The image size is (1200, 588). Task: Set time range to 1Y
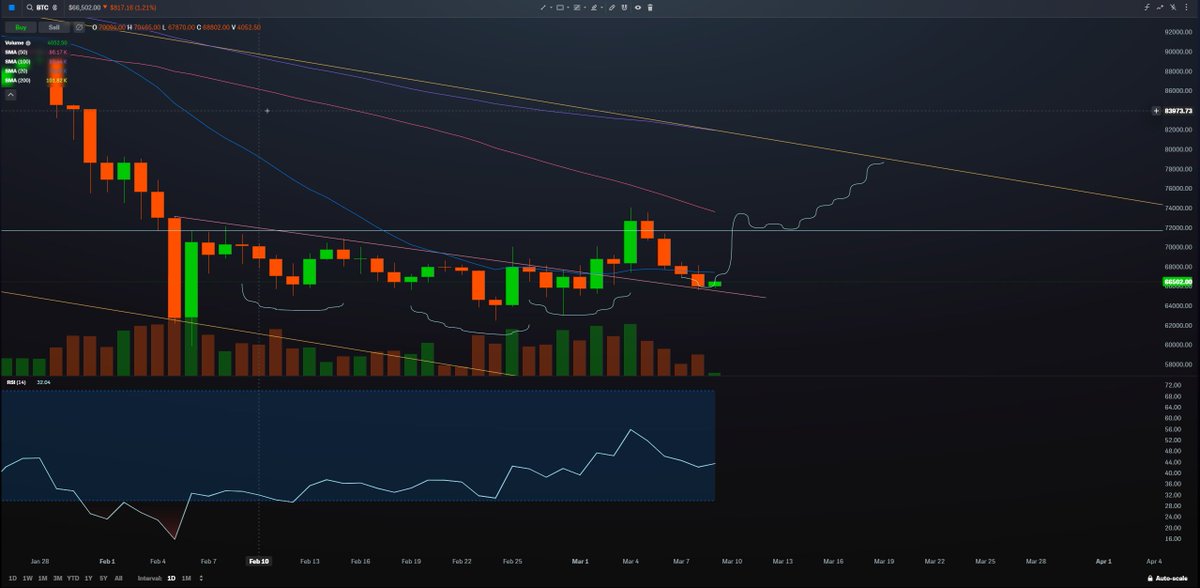pyautogui.click(x=88, y=578)
